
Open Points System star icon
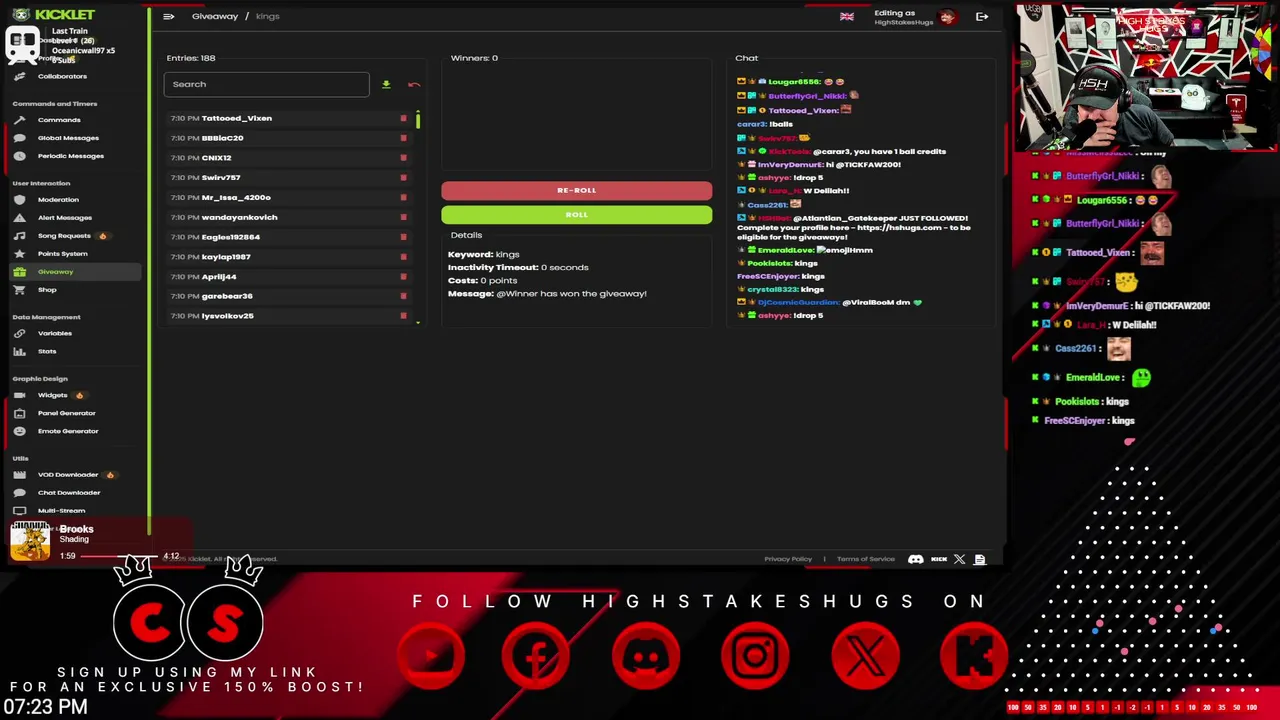click(x=20, y=254)
